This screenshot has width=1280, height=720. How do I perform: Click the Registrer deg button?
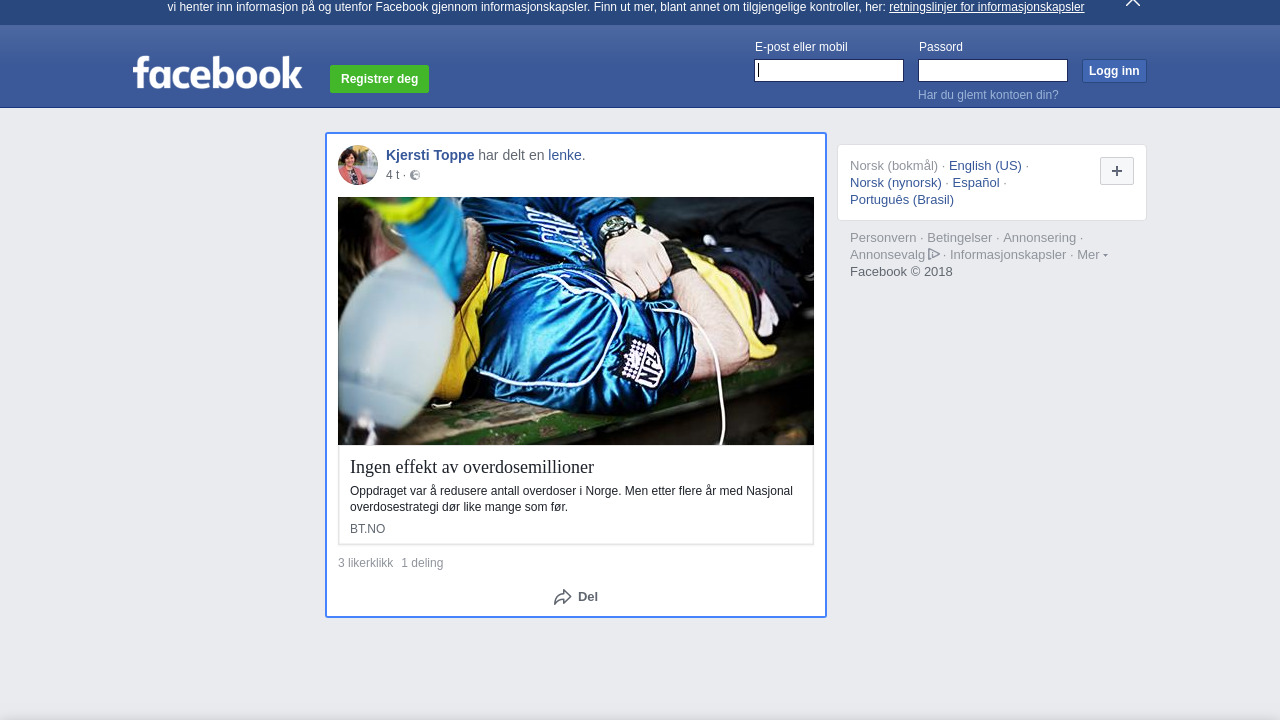point(379,79)
